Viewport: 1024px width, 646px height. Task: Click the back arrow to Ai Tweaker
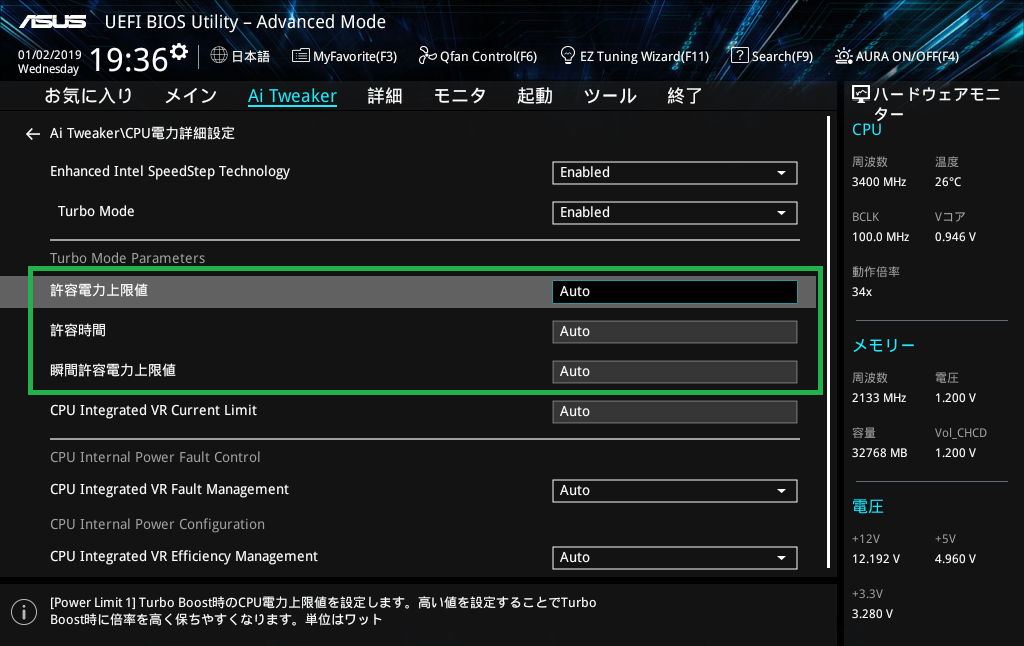point(33,134)
